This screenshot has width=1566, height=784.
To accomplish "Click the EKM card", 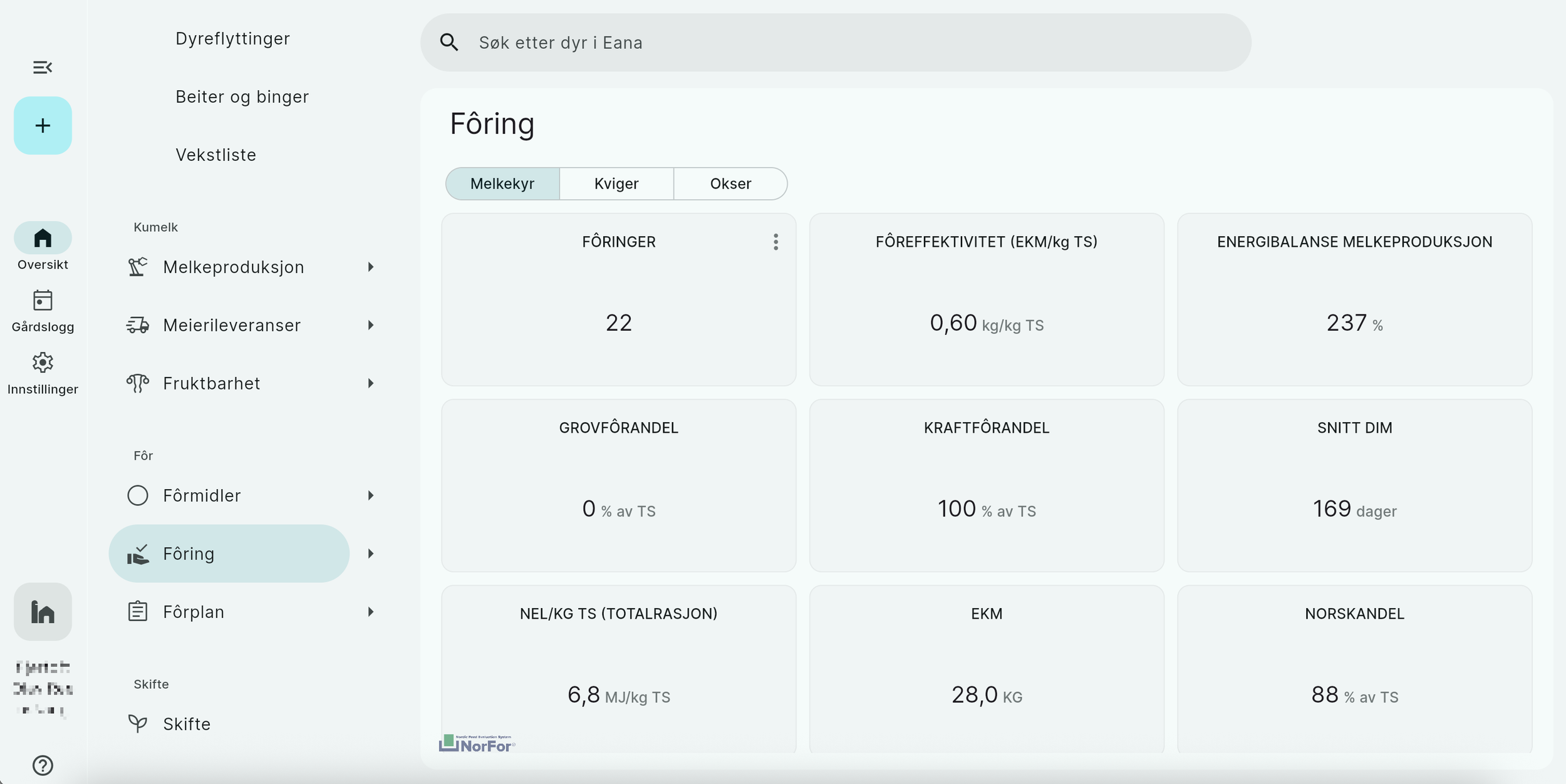I will click(x=987, y=669).
